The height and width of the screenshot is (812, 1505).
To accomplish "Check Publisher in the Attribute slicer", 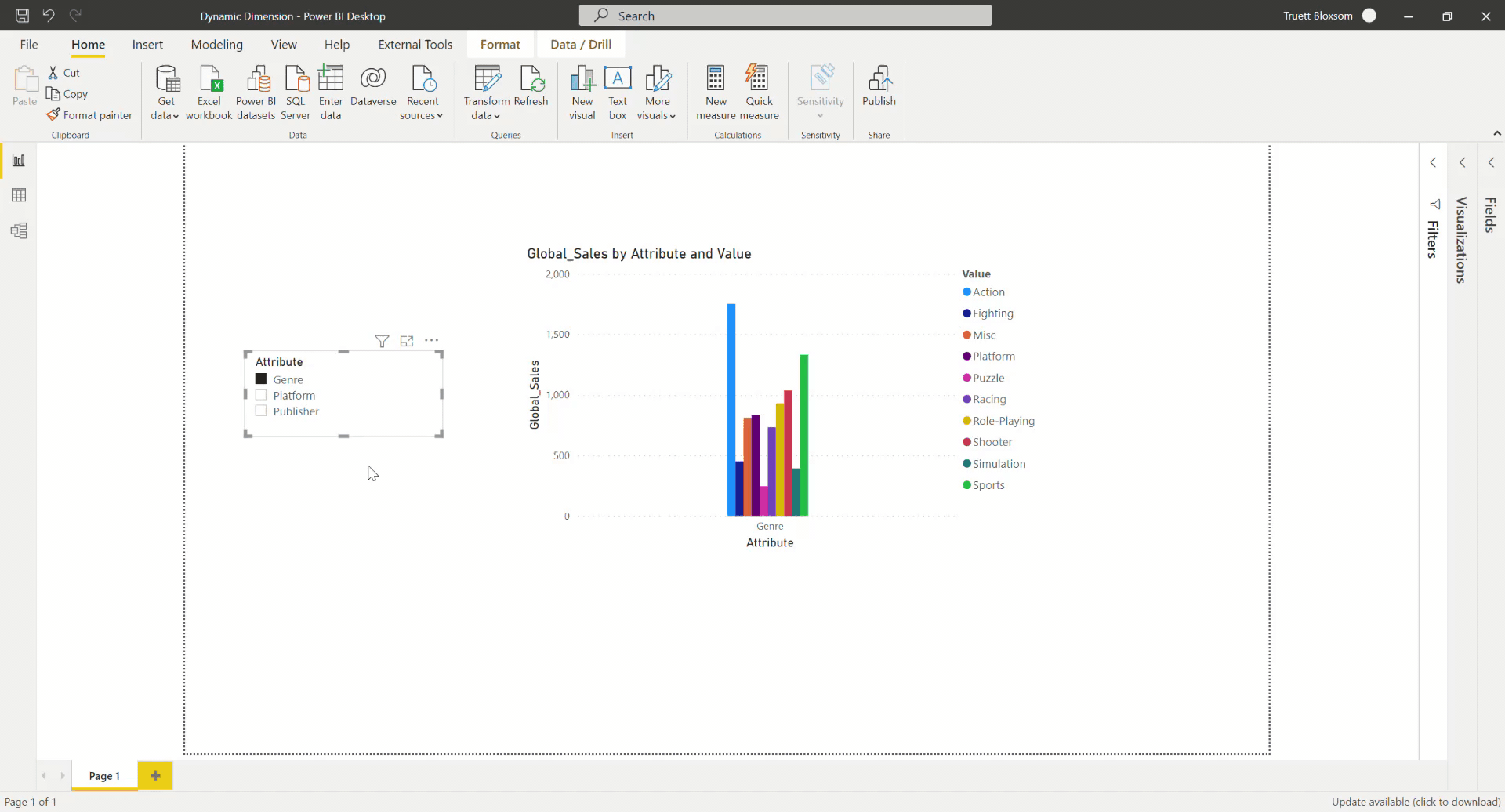I will [261, 411].
